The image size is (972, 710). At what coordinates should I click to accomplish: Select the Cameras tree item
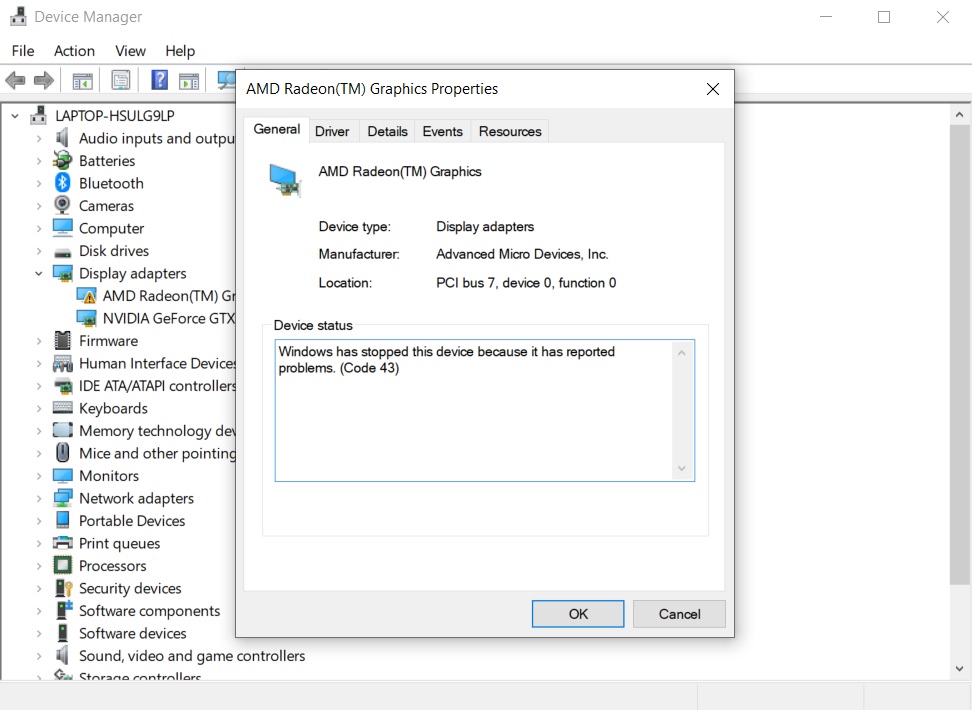coord(106,206)
